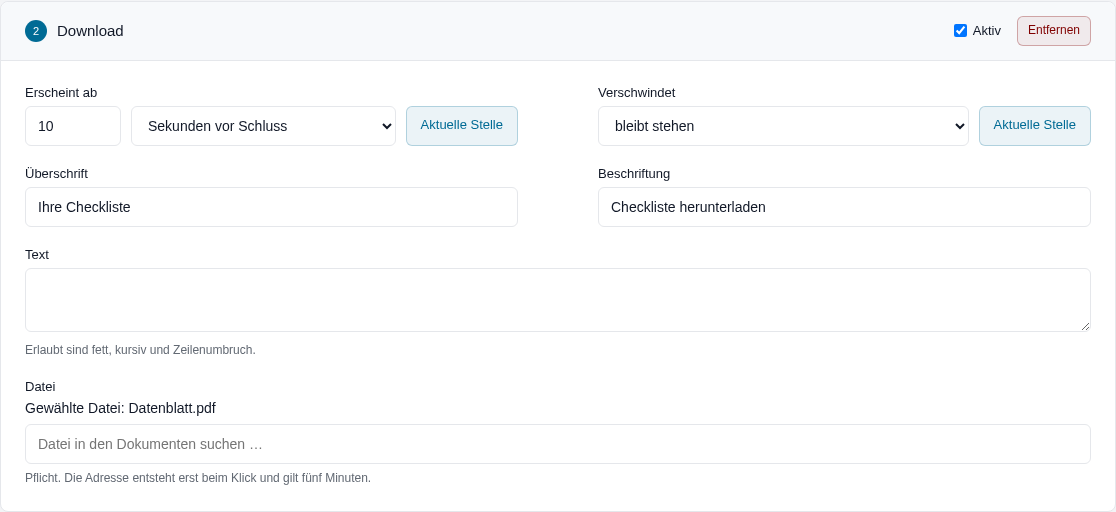Click the text Gewählte Datei: Datenblatt.pdf
The height and width of the screenshot is (512, 1116).
point(120,408)
